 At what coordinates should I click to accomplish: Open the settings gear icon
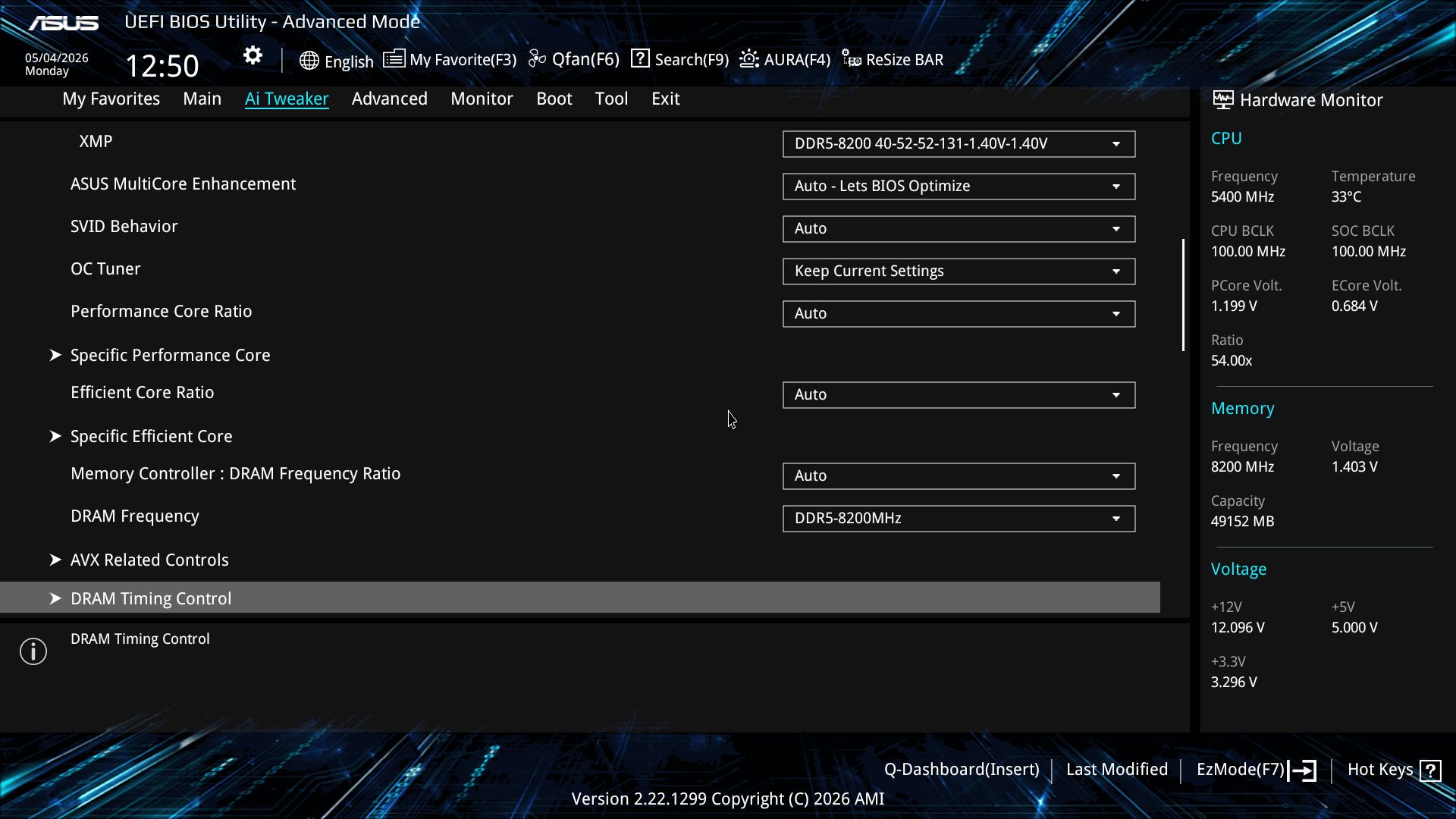click(x=253, y=55)
